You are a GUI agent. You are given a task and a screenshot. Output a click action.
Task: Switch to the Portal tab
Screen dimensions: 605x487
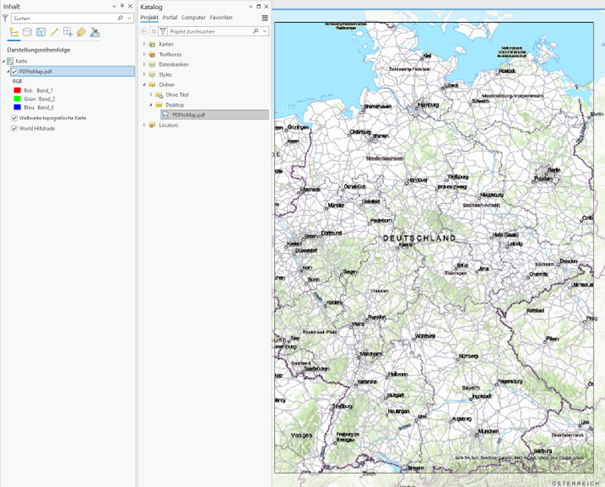tap(170, 18)
